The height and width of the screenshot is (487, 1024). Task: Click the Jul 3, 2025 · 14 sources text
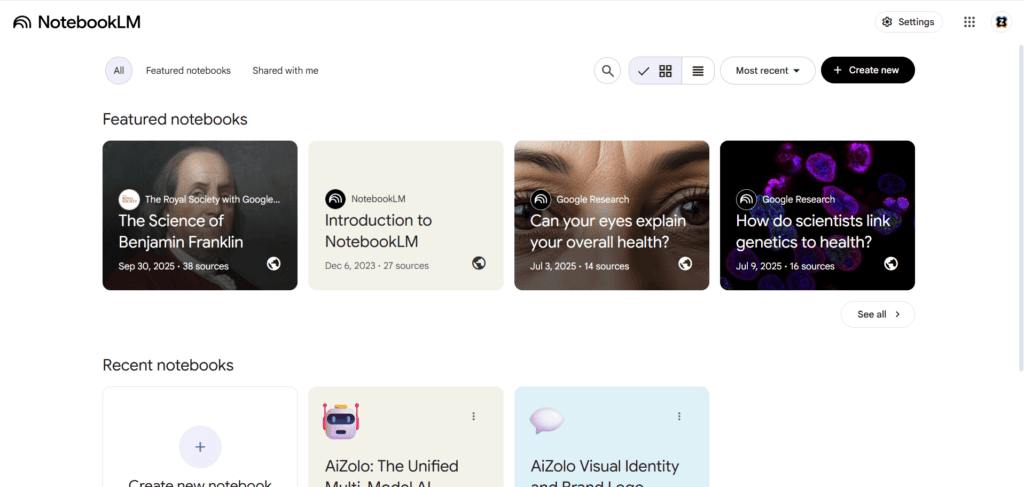pyautogui.click(x=579, y=266)
